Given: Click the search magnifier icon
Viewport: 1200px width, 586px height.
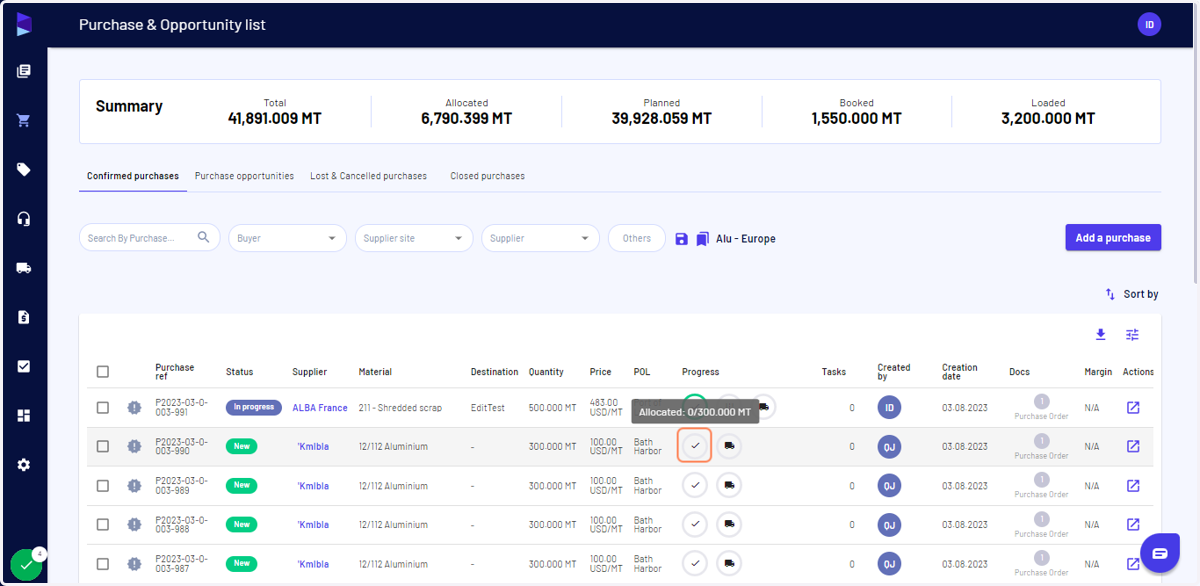Looking at the screenshot, I should click(204, 238).
